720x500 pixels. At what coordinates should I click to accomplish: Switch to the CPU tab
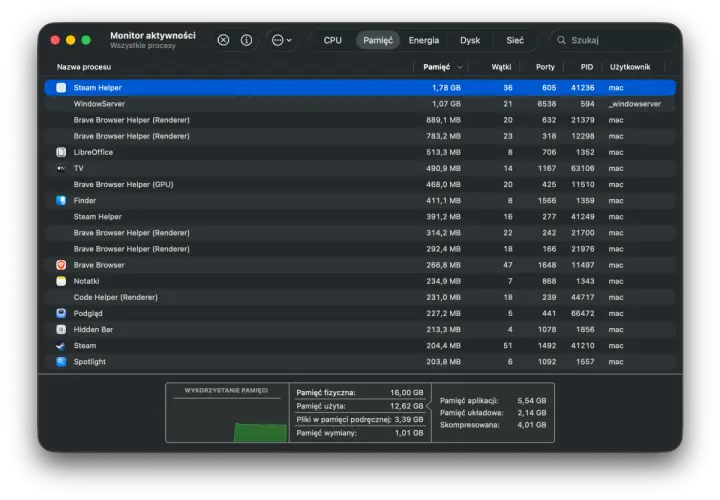point(332,40)
